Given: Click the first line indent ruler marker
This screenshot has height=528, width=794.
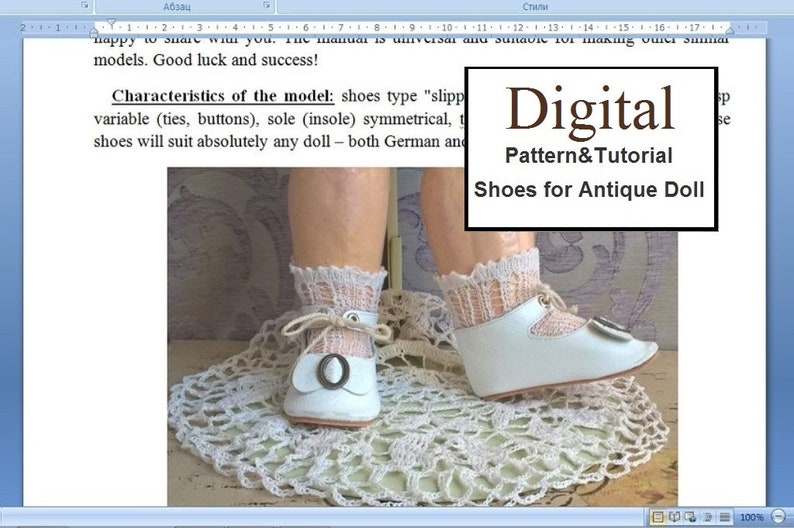Looking at the screenshot, I should (x=111, y=23).
